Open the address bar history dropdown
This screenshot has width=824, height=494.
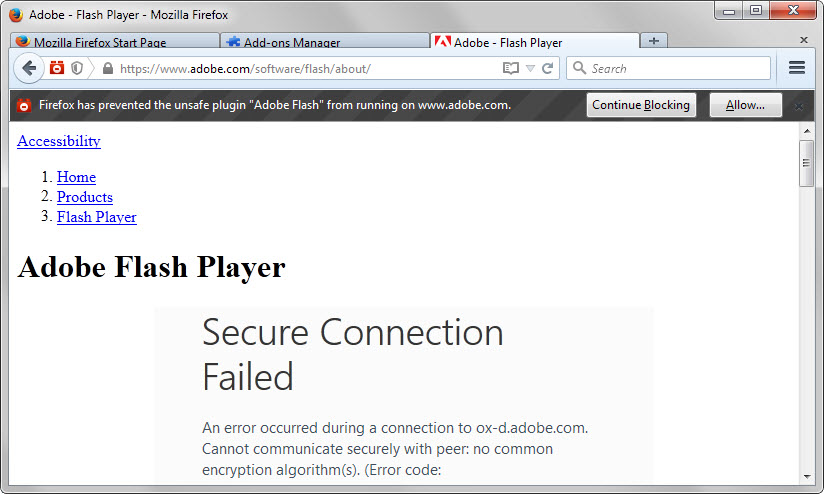[530, 69]
